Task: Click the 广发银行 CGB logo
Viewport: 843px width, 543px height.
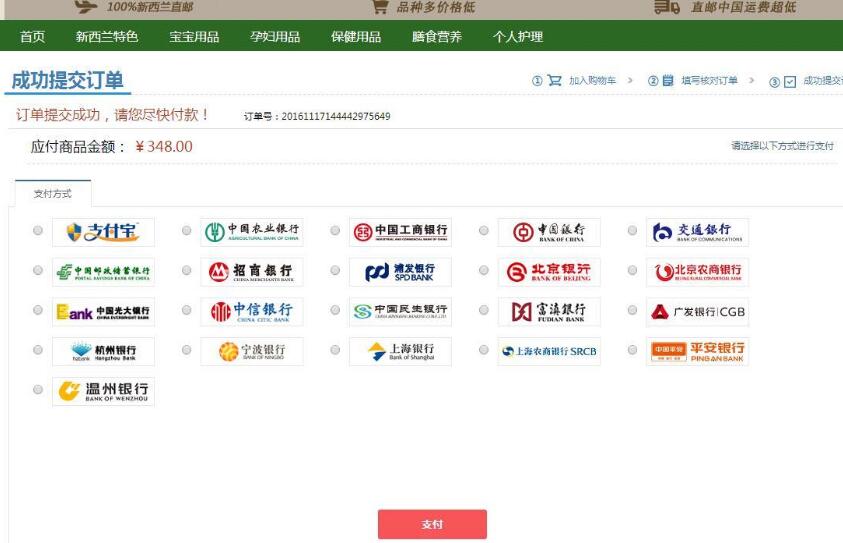Action: tap(697, 312)
